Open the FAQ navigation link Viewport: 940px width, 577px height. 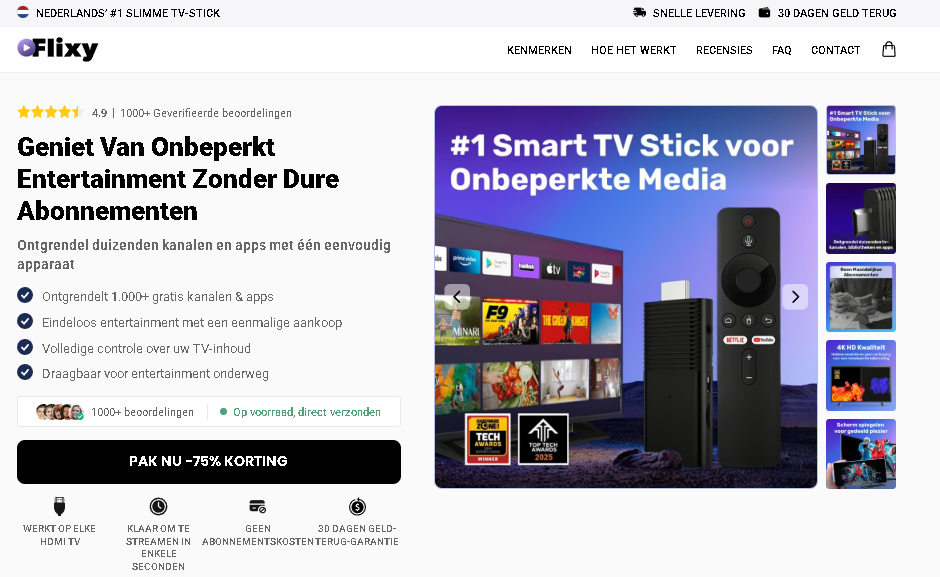pyautogui.click(x=781, y=50)
